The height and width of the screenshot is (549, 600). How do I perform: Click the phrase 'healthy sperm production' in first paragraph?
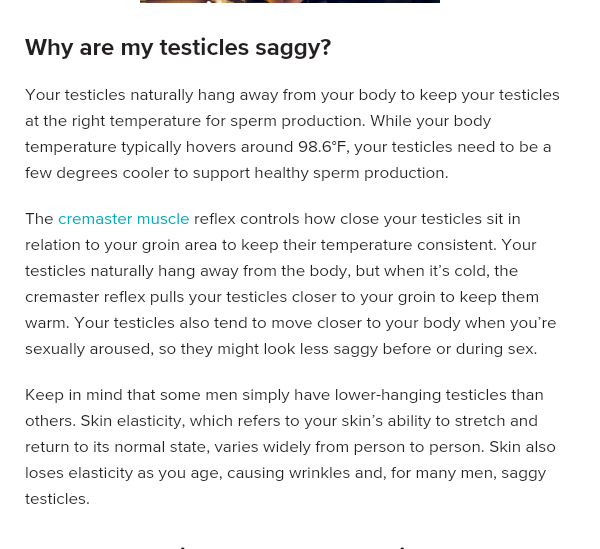click(x=351, y=173)
